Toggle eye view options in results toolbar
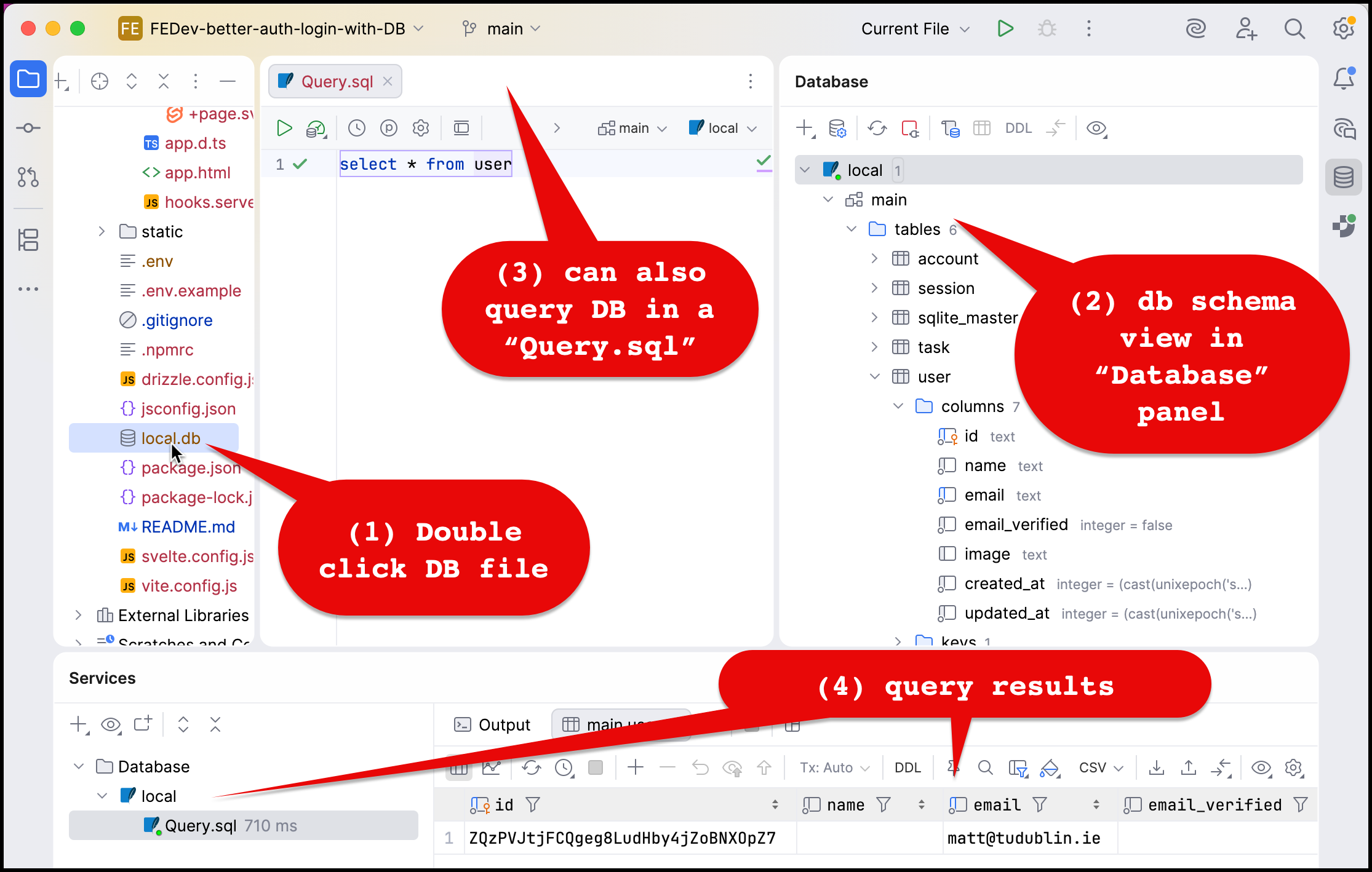Screen dimensions: 1372x872 pyautogui.click(x=1261, y=767)
